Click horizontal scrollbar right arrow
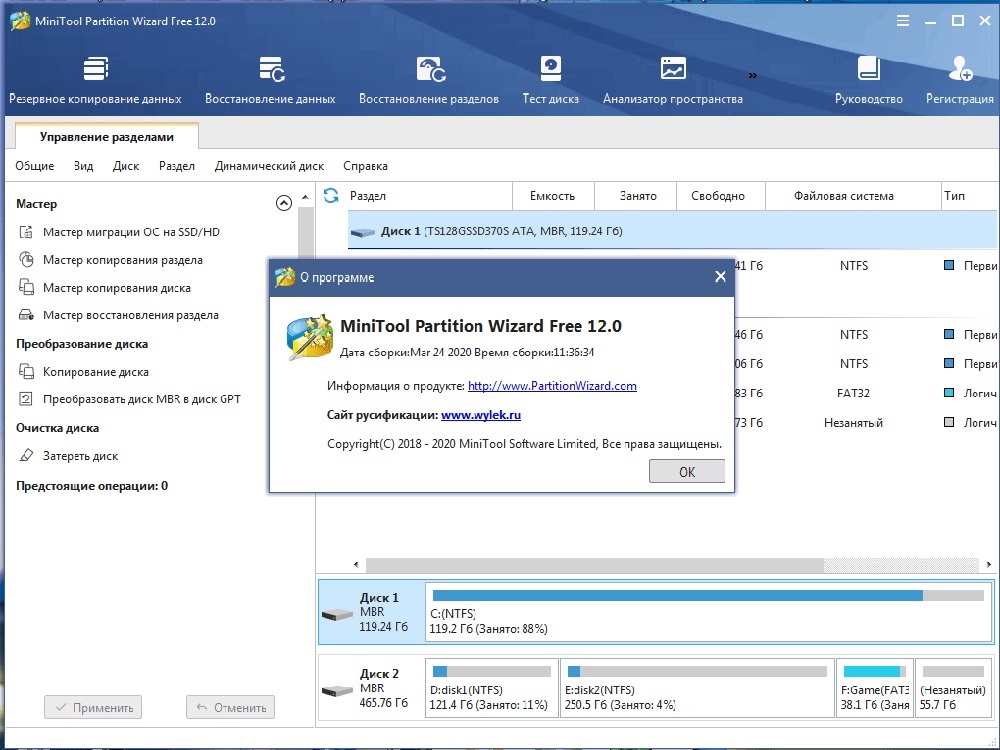The image size is (1000, 750). 989,565
